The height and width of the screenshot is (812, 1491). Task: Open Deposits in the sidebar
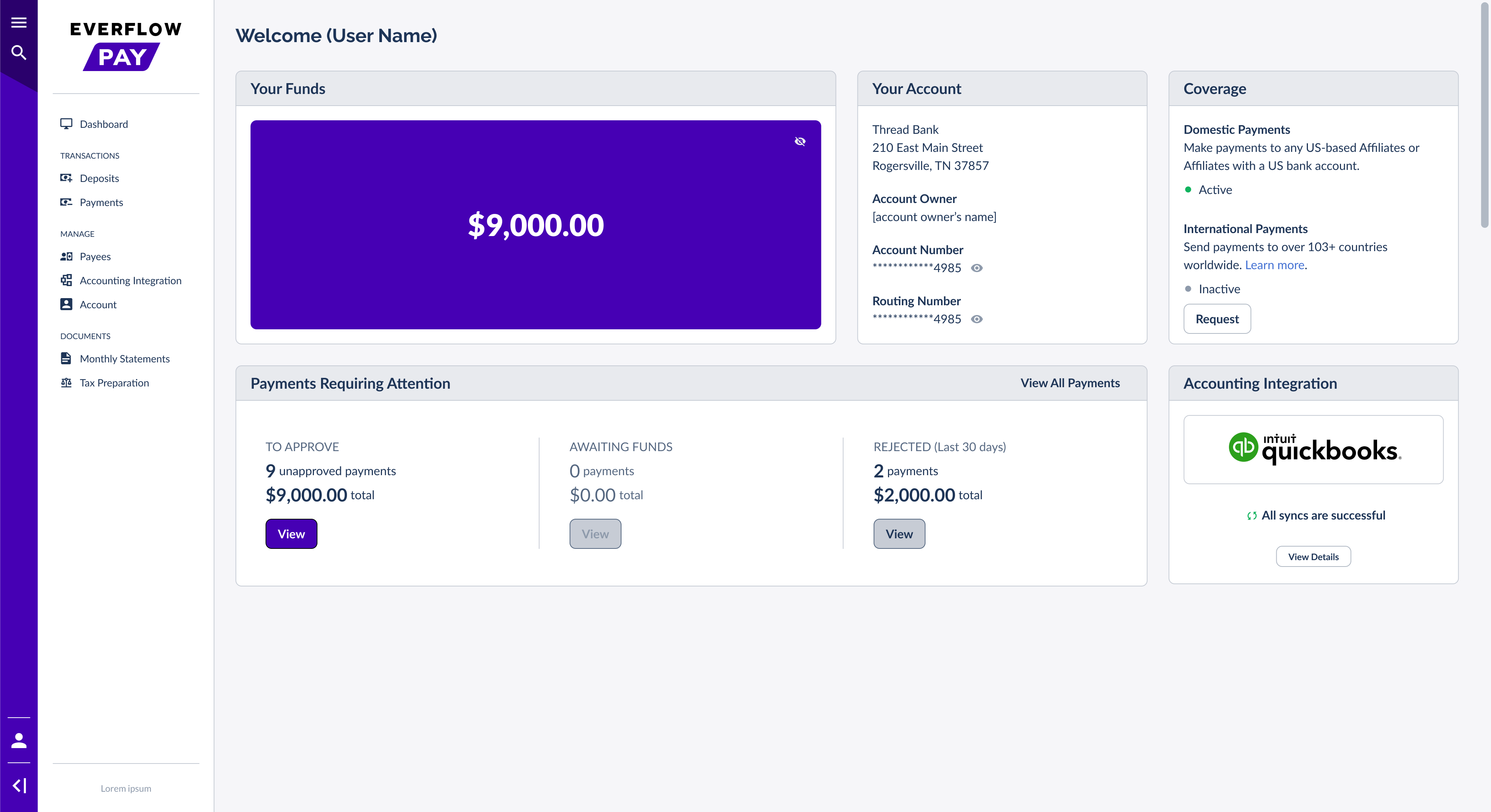99,178
